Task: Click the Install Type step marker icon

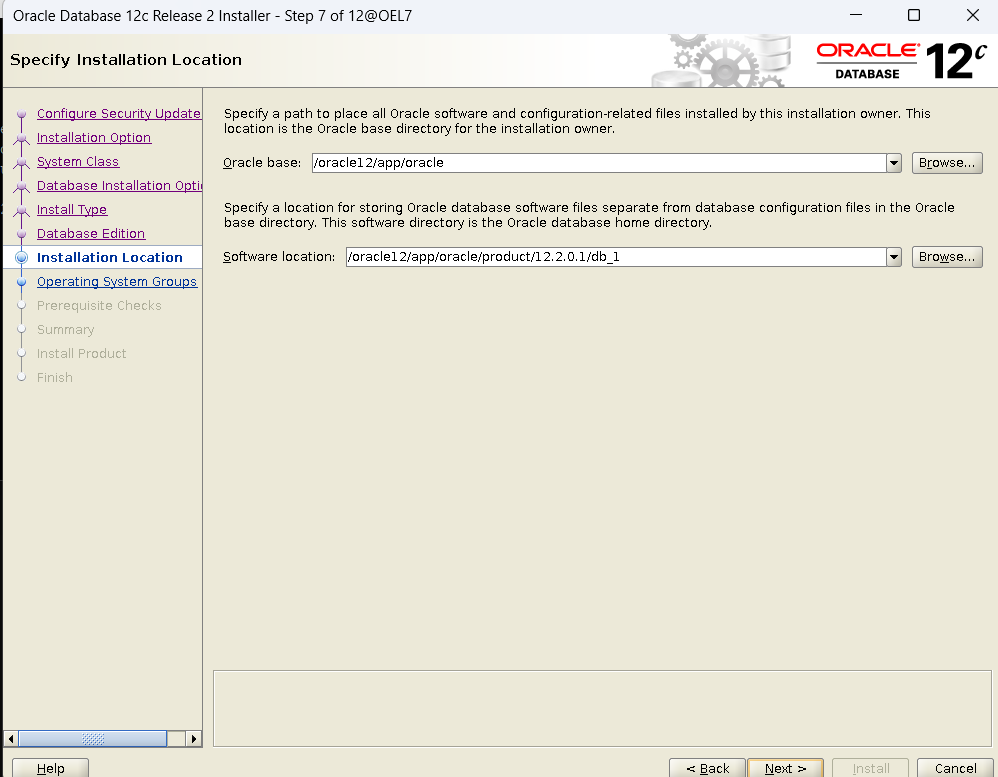Action: pos(22,210)
